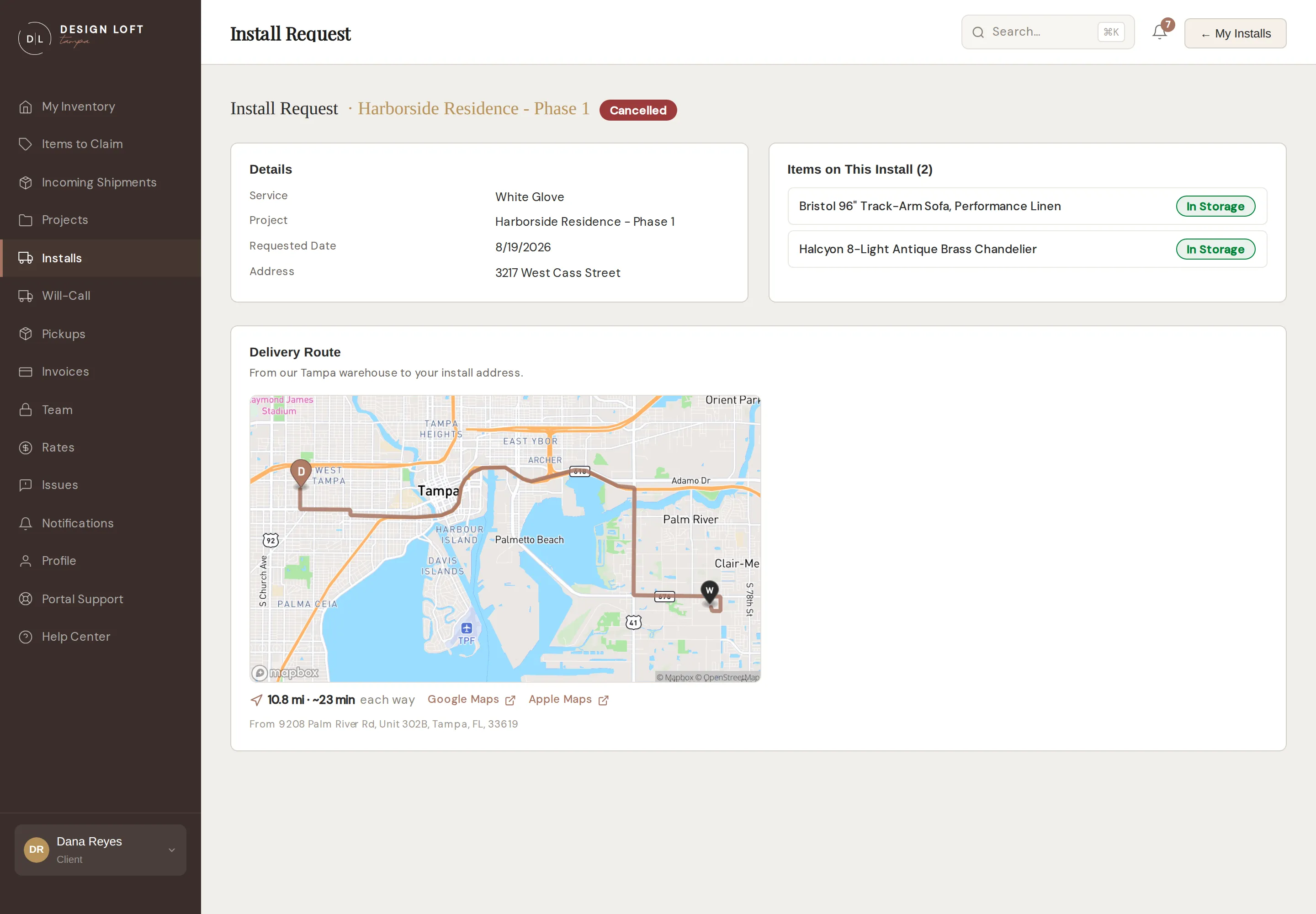Open the Pickups page
Image resolution: width=1316 pixels, height=914 pixels.
point(100,334)
